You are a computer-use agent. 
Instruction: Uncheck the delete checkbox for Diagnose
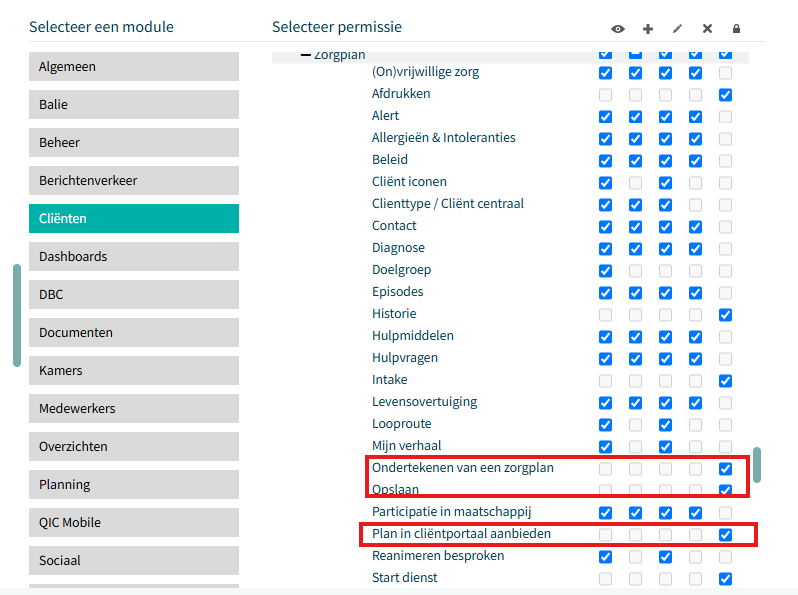point(695,249)
